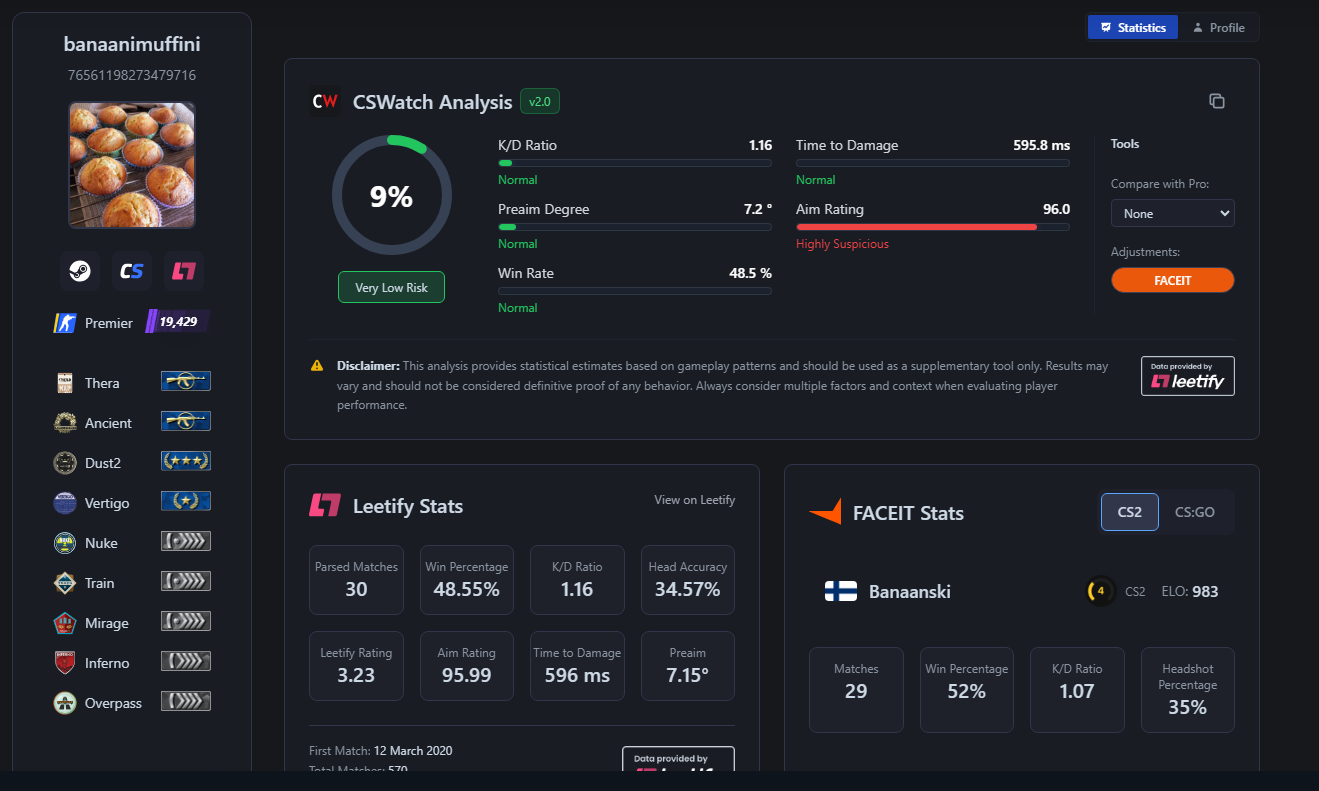This screenshot has width=1319, height=791.
Task: Click the CSWatch CW logo
Action: point(324,102)
